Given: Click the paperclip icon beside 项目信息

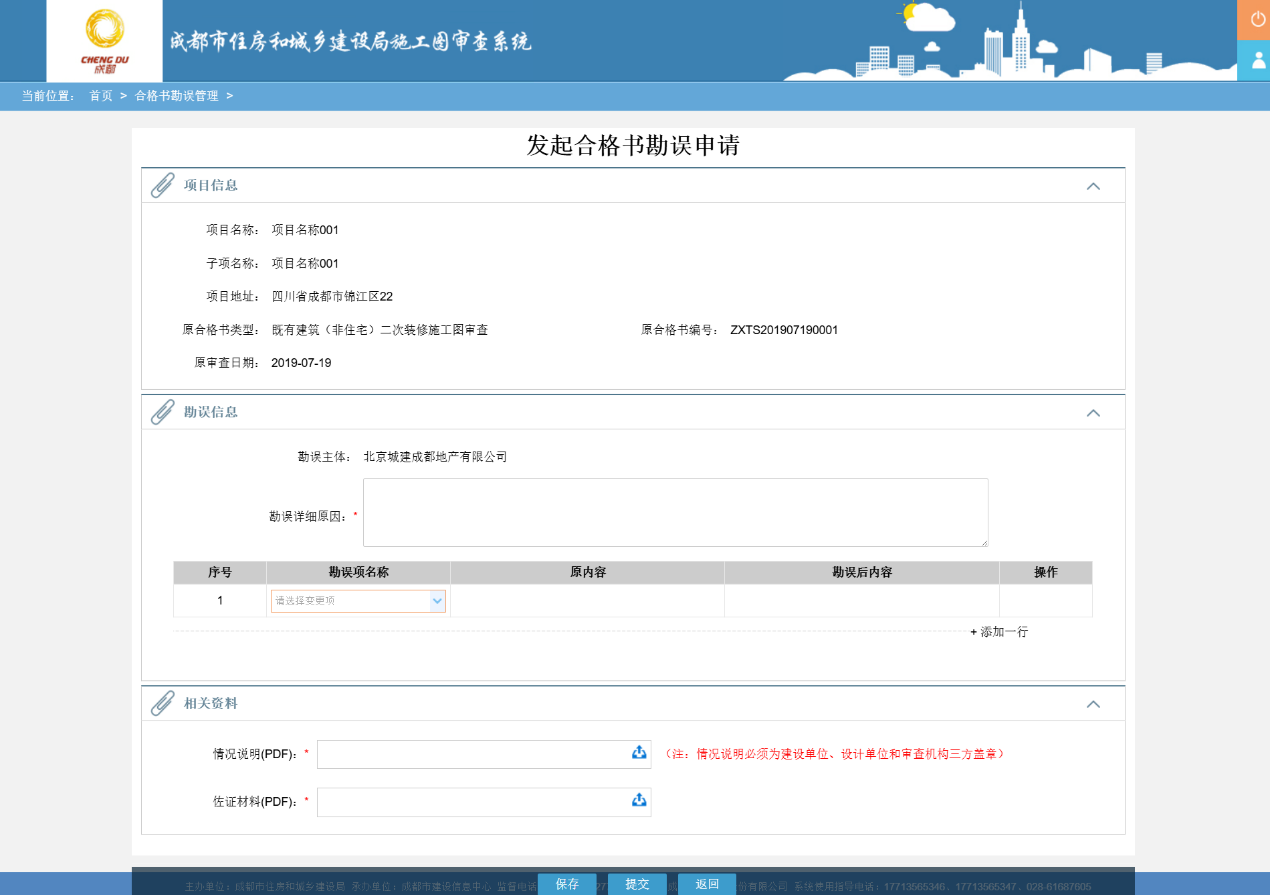Looking at the screenshot, I should [x=161, y=184].
